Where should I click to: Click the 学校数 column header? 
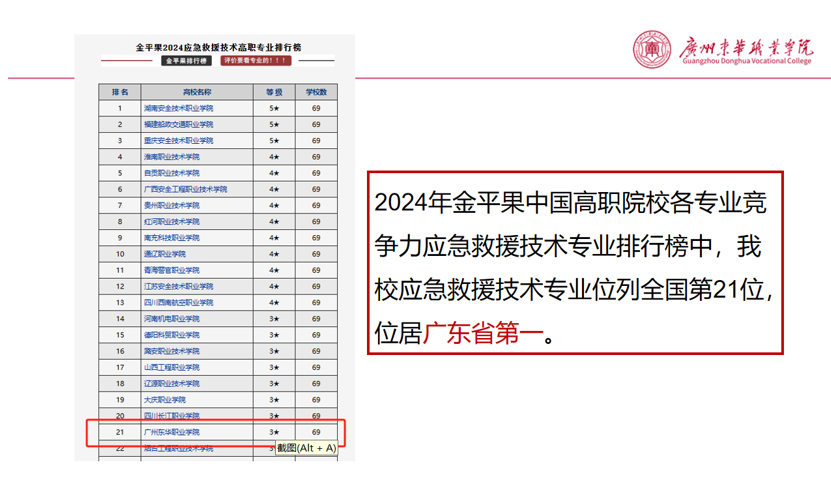(x=316, y=92)
